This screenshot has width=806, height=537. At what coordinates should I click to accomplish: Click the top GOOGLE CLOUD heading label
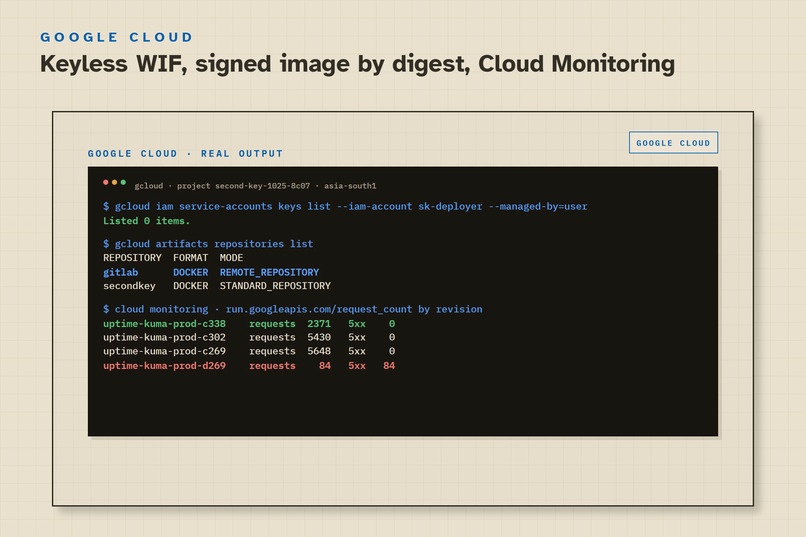pyautogui.click(x=116, y=38)
